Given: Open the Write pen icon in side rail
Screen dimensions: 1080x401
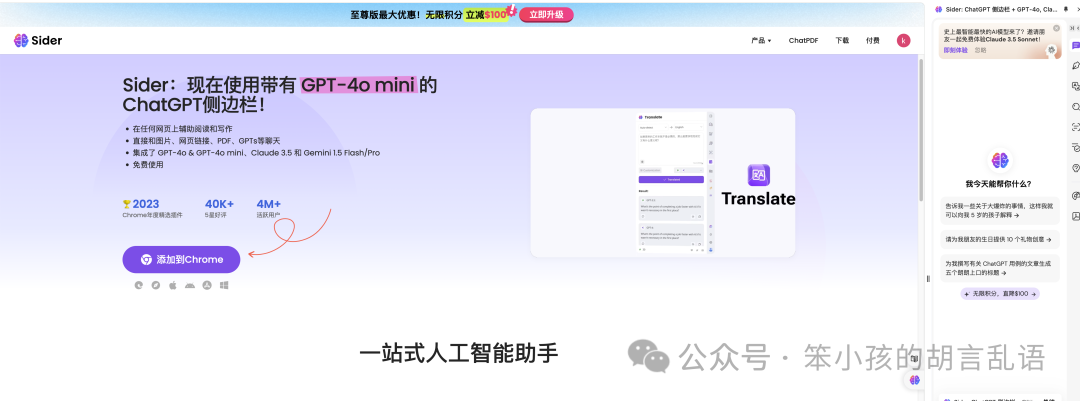Looking at the screenshot, I should pos(1076,66).
